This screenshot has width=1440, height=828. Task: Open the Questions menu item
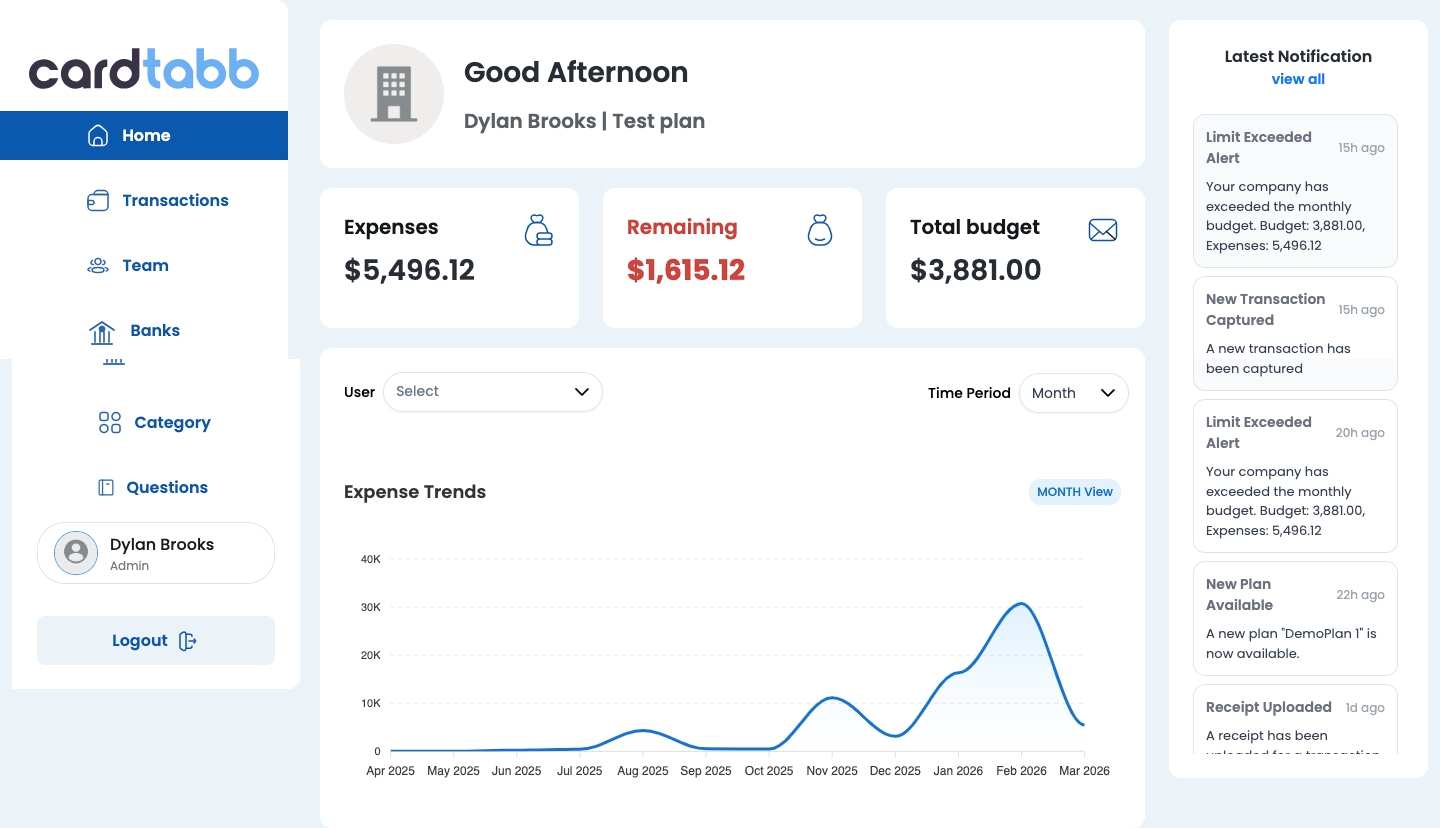pyautogui.click(x=166, y=488)
